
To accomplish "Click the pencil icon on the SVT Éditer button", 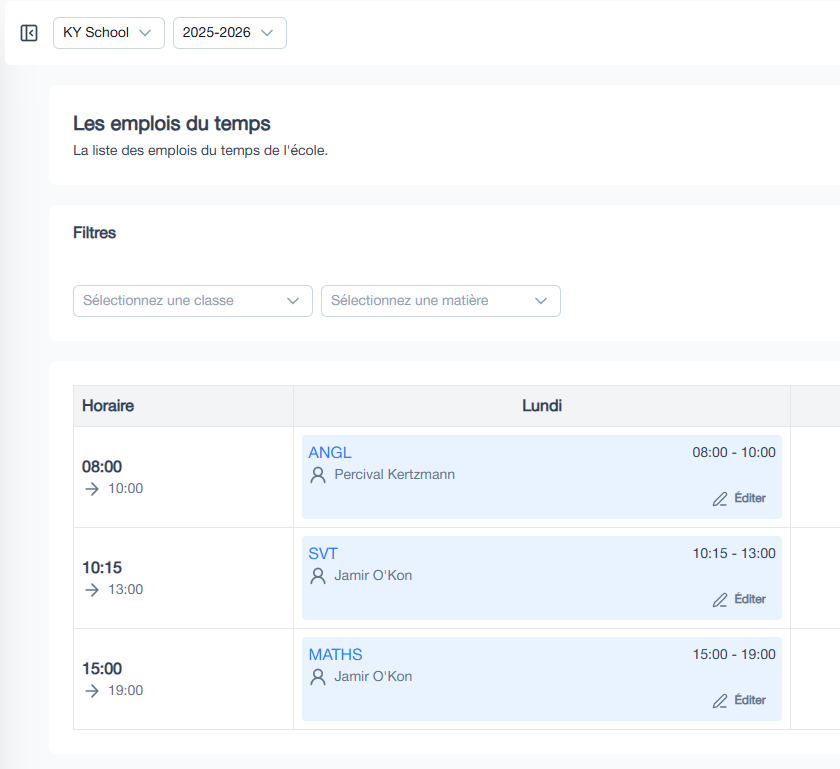I will click(x=720, y=599).
